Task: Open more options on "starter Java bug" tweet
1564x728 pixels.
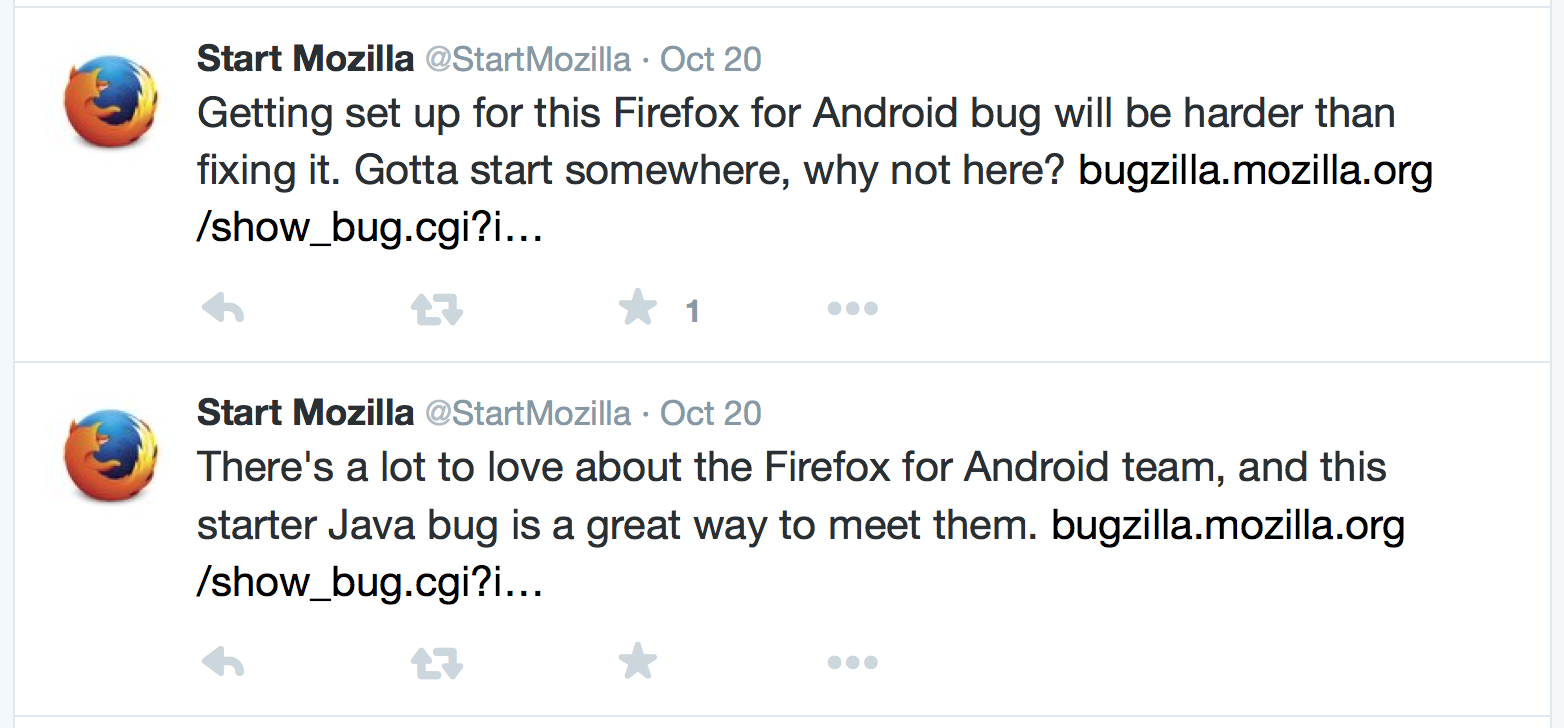Action: click(852, 661)
